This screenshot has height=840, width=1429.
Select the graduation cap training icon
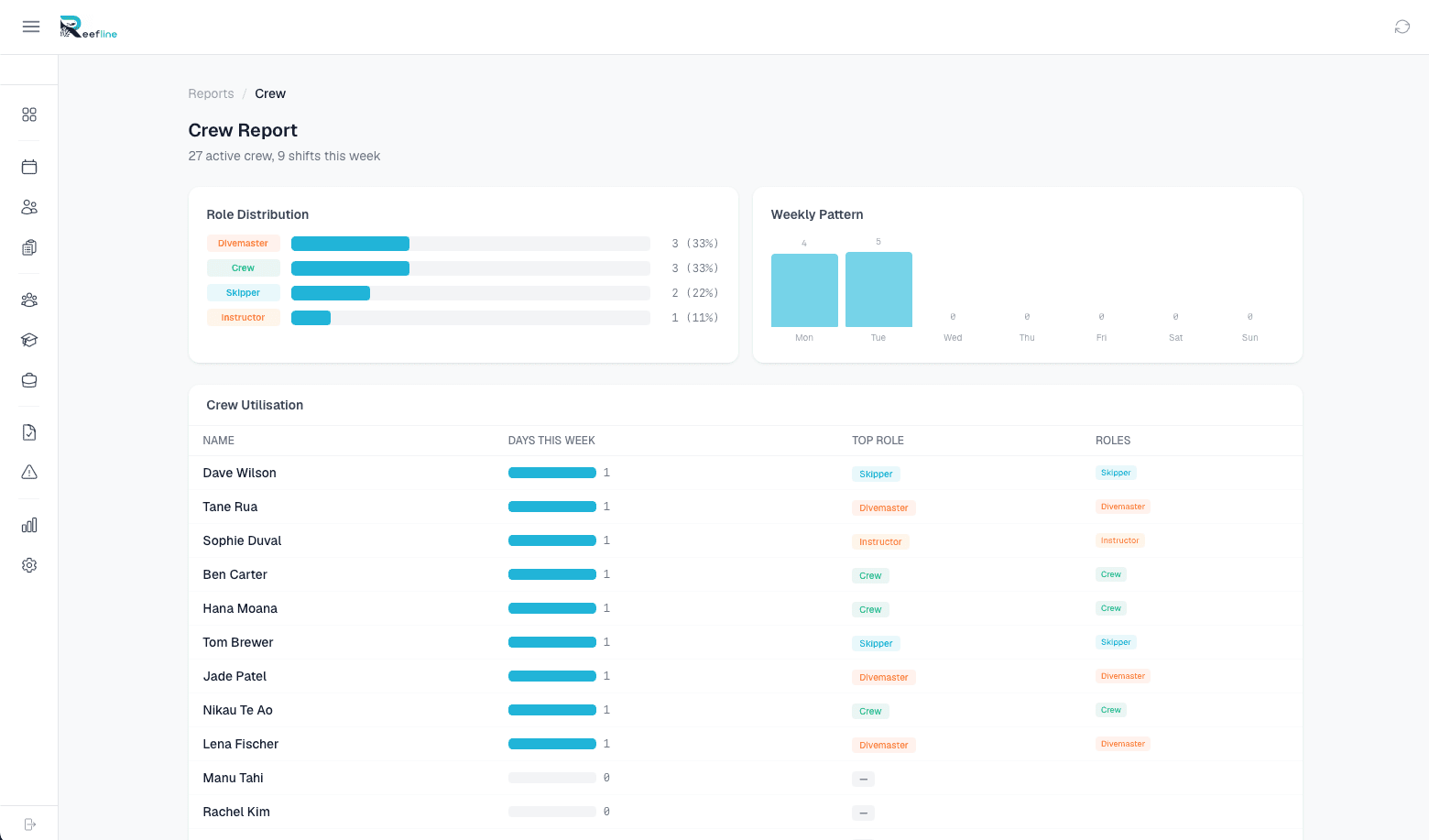click(29, 340)
